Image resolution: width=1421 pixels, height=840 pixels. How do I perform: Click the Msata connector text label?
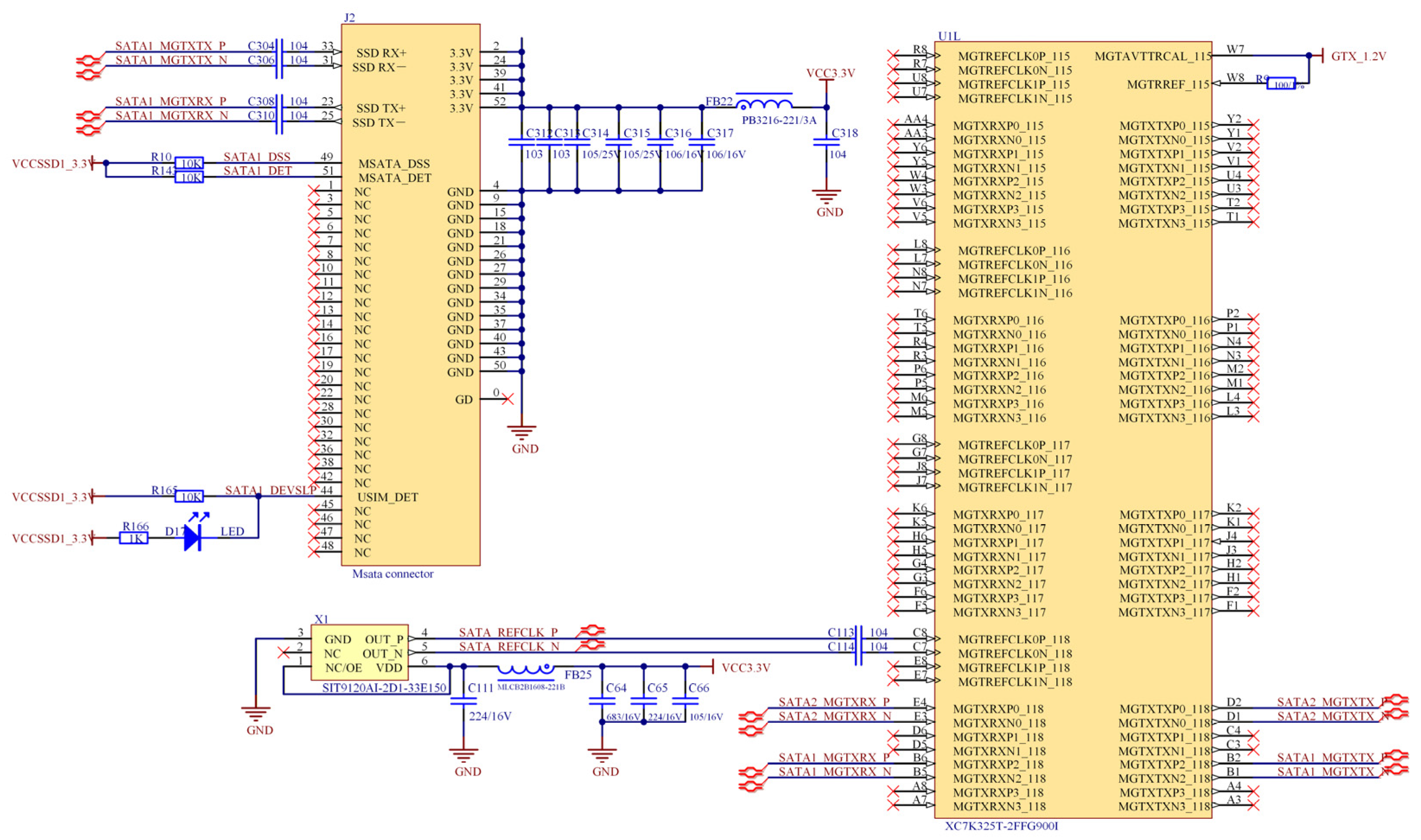coord(392,574)
